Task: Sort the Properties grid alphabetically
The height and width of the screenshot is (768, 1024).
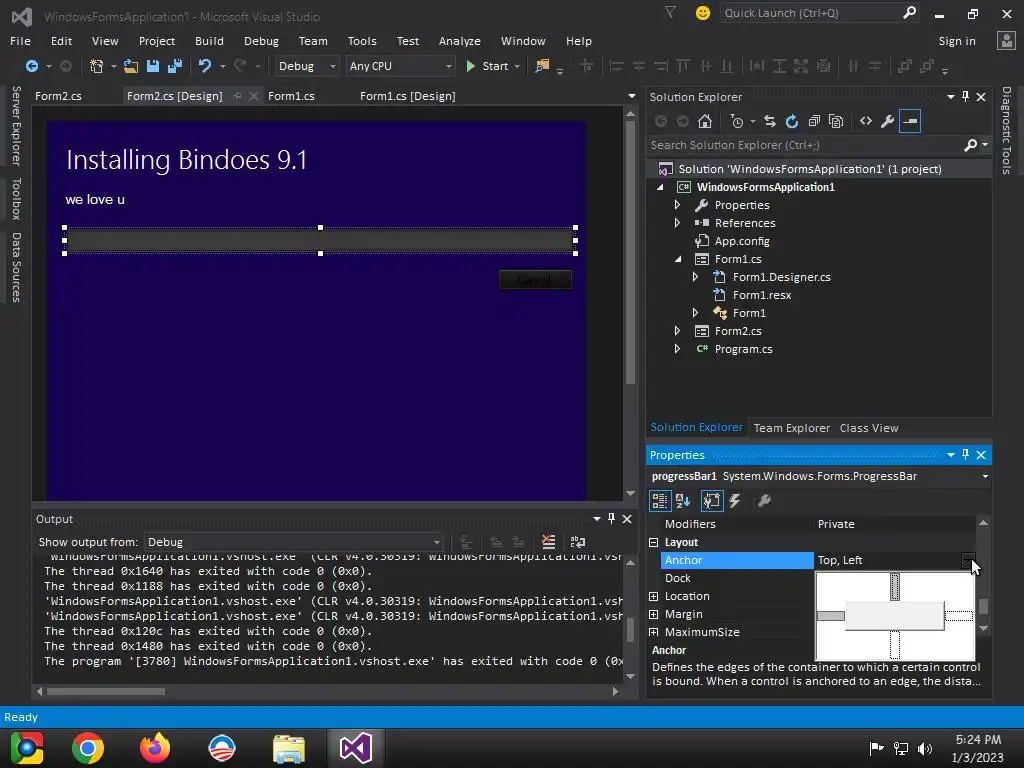Action: coord(683,501)
